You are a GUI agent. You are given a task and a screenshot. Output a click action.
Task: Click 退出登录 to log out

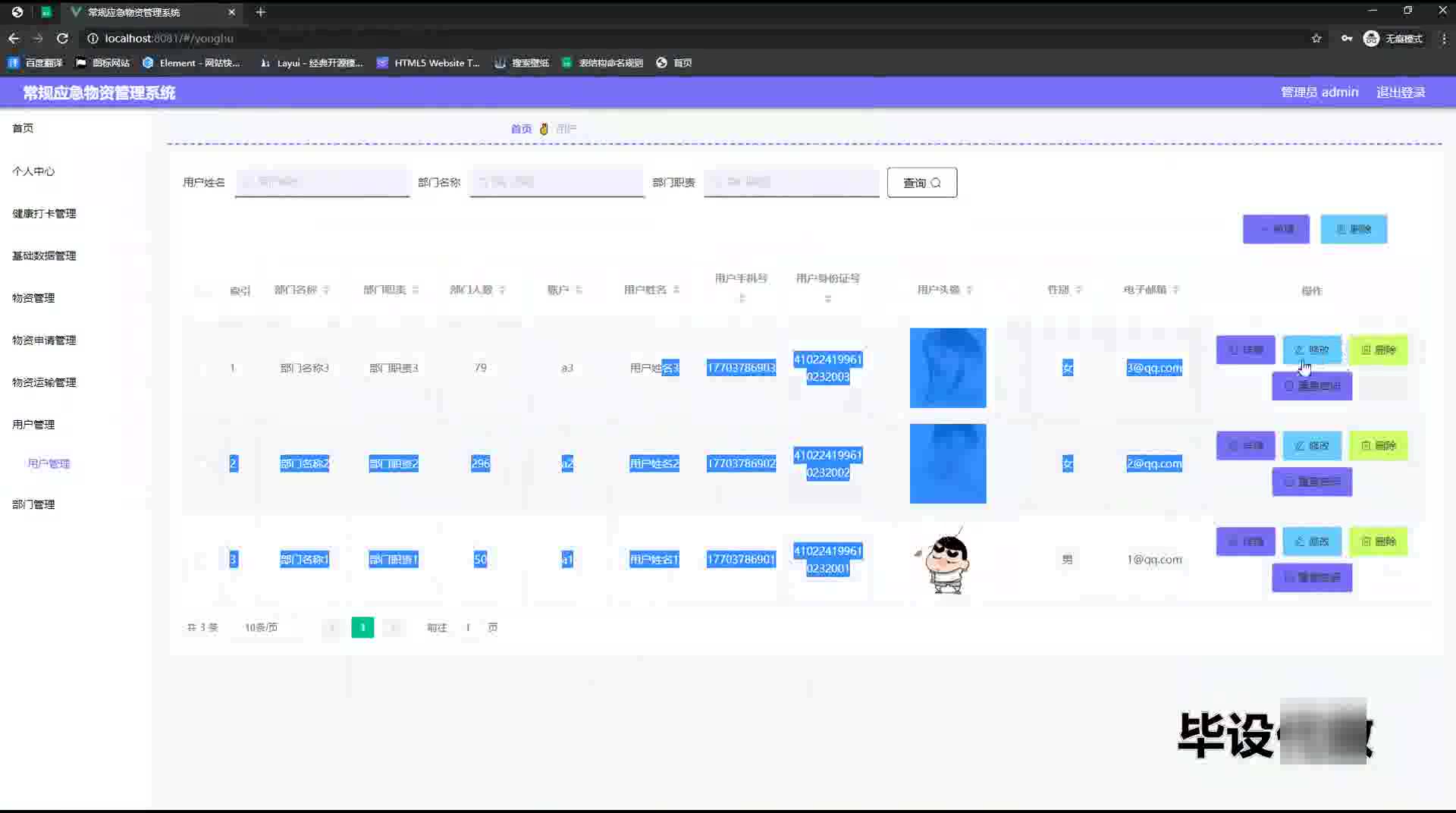click(x=1401, y=93)
